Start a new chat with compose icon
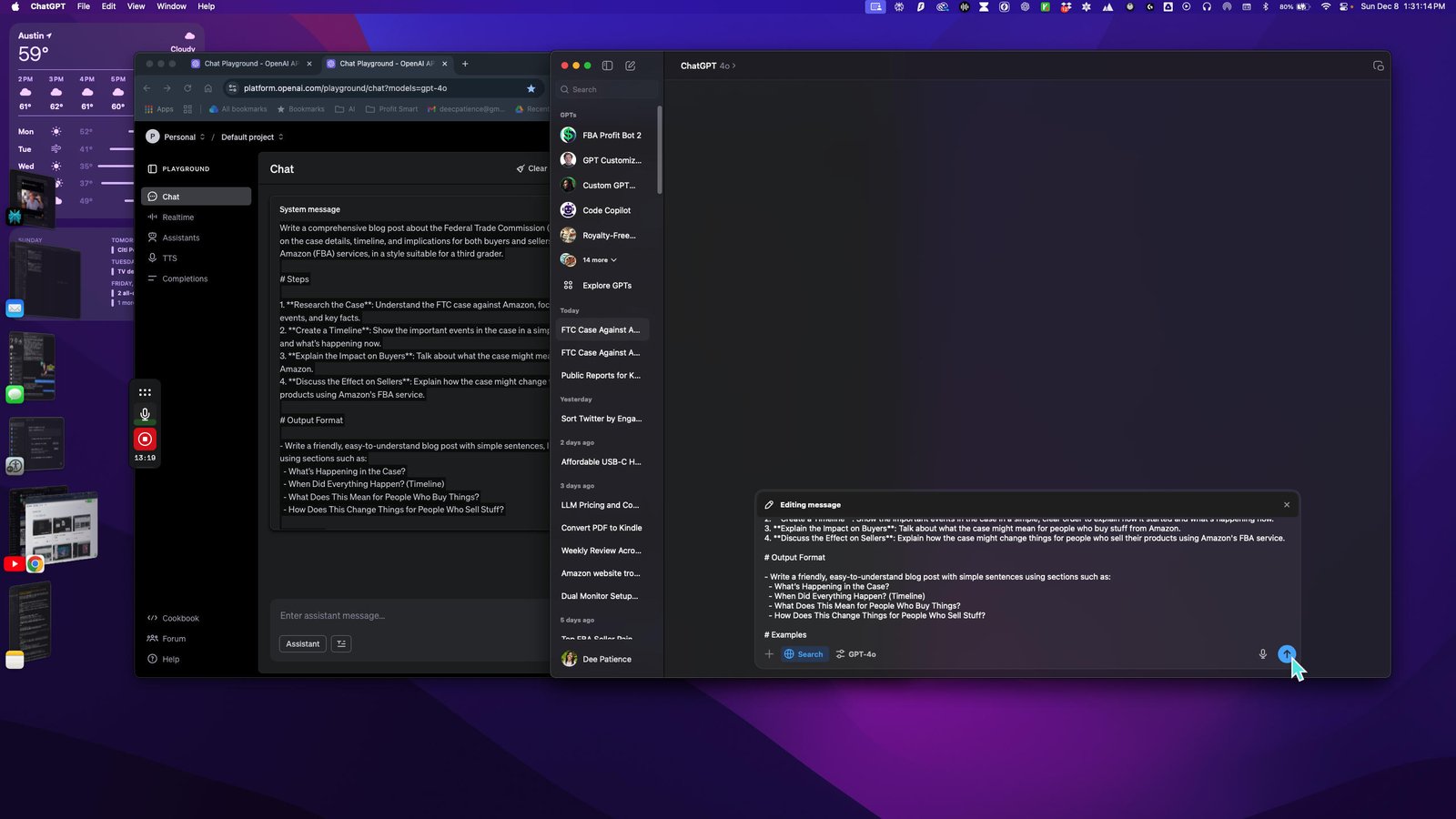 (x=631, y=66)
